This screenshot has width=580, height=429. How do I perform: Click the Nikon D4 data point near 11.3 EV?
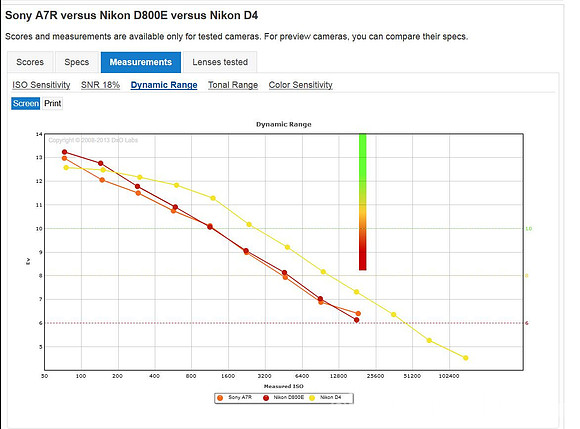pyautogui.click(x=213, y=198)
